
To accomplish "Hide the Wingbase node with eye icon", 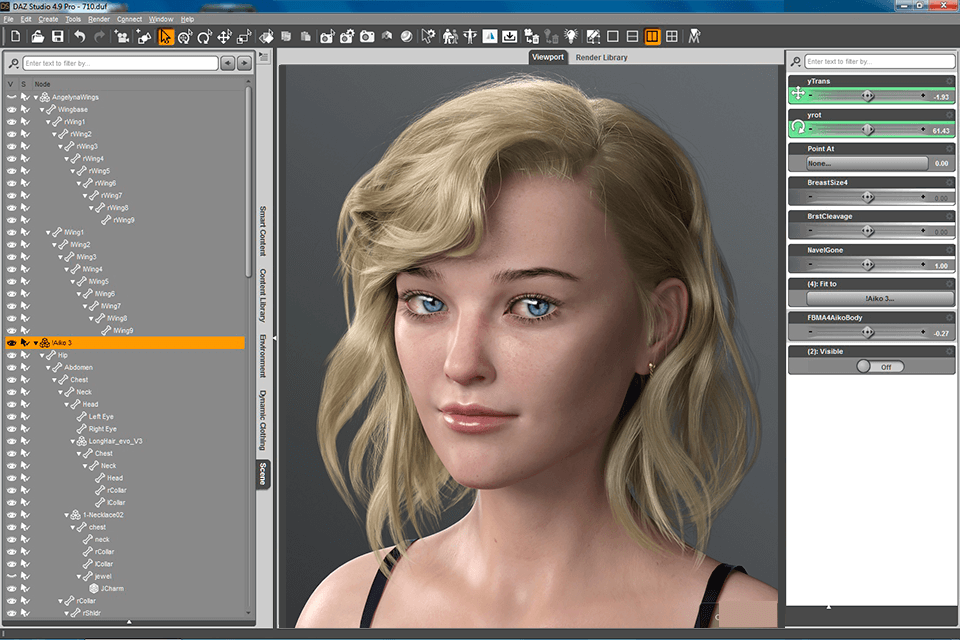I will coord(12,109).
